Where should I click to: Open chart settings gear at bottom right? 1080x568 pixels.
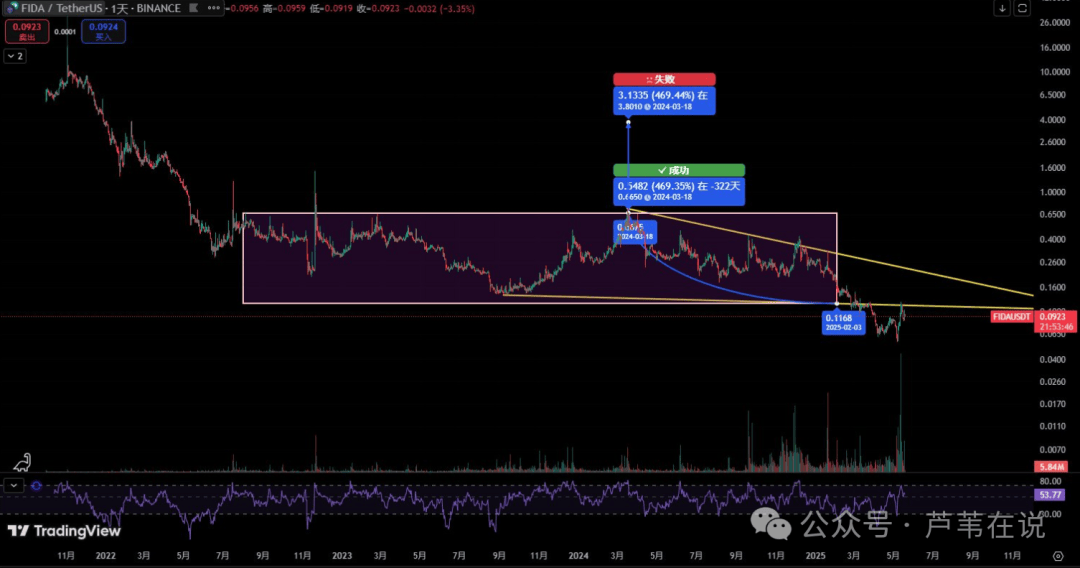pos(1058,556)
